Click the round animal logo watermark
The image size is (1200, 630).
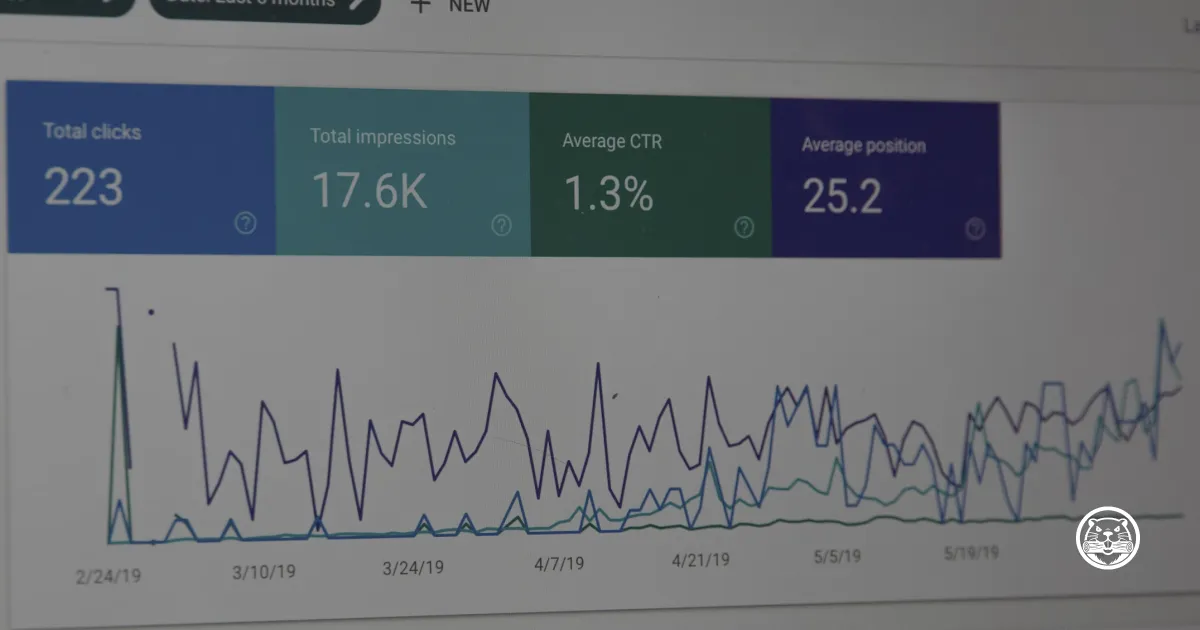coord(1108,539)
